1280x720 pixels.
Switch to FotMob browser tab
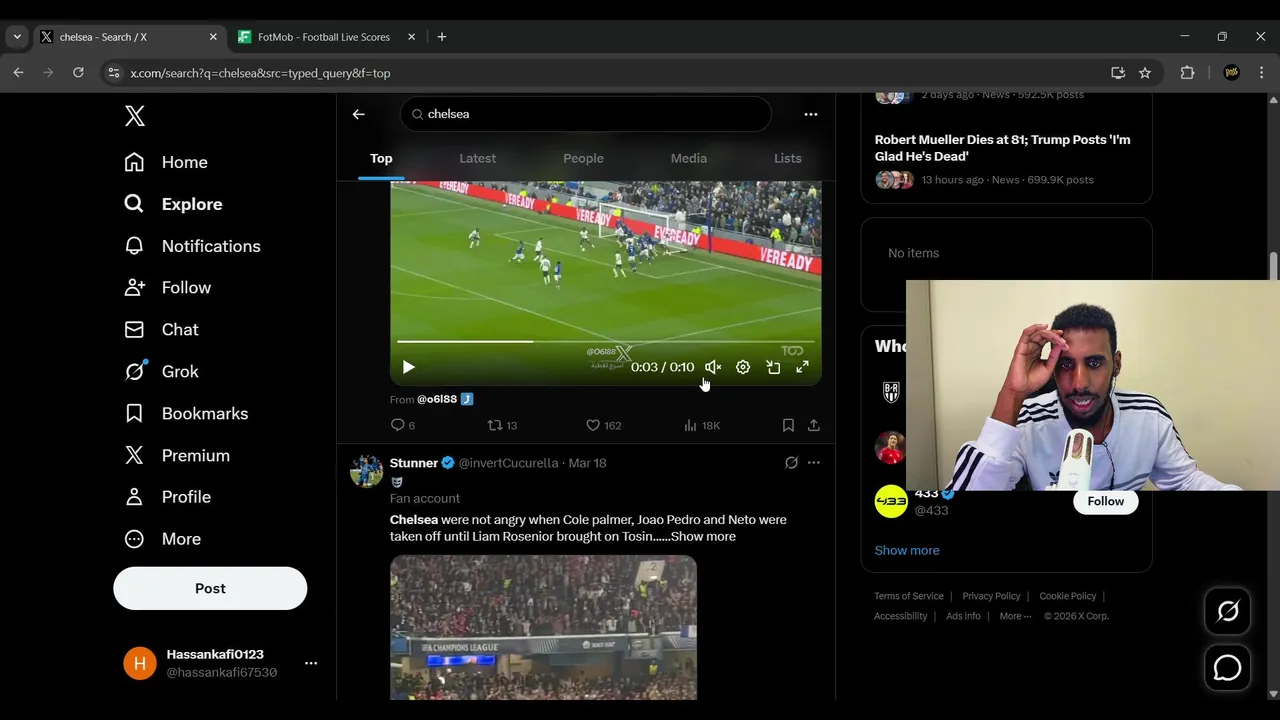326,37
